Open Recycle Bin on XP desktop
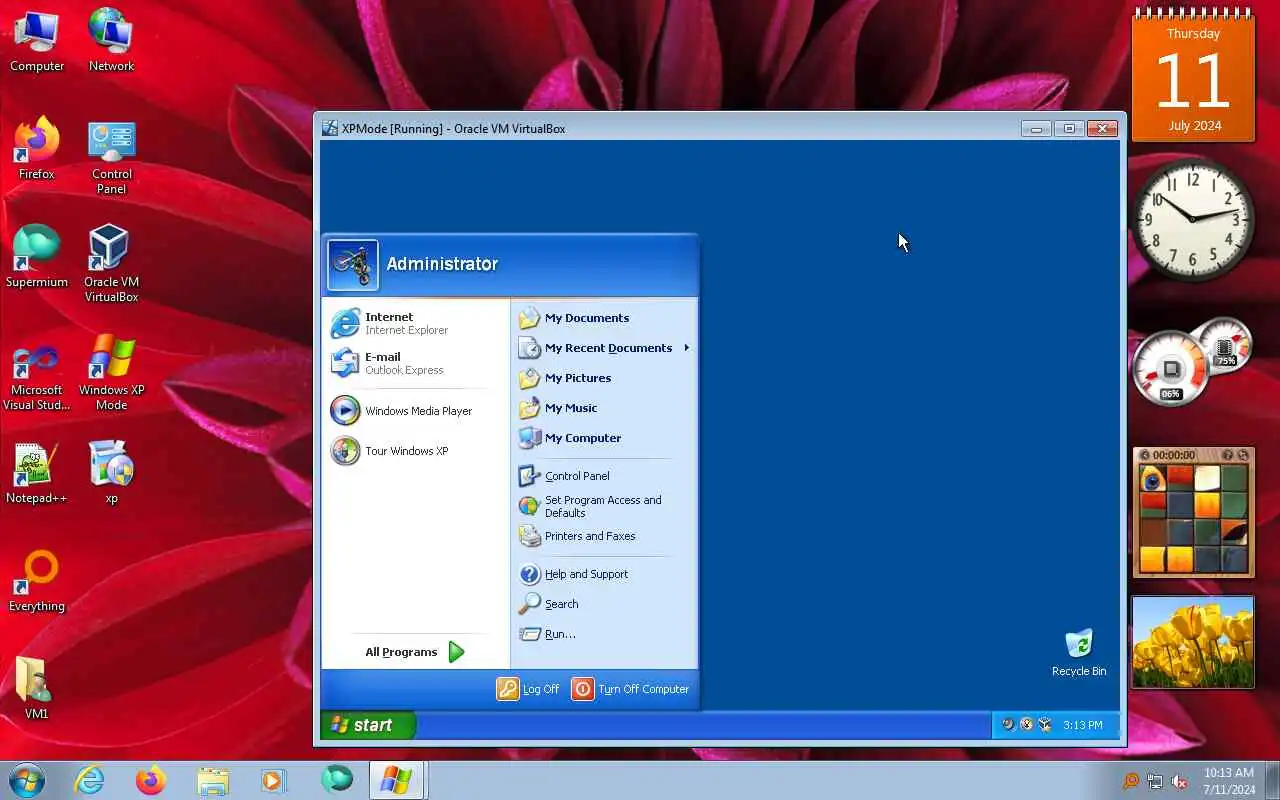The height and width of the screenshot is (800, 1280). [1079, 653]
